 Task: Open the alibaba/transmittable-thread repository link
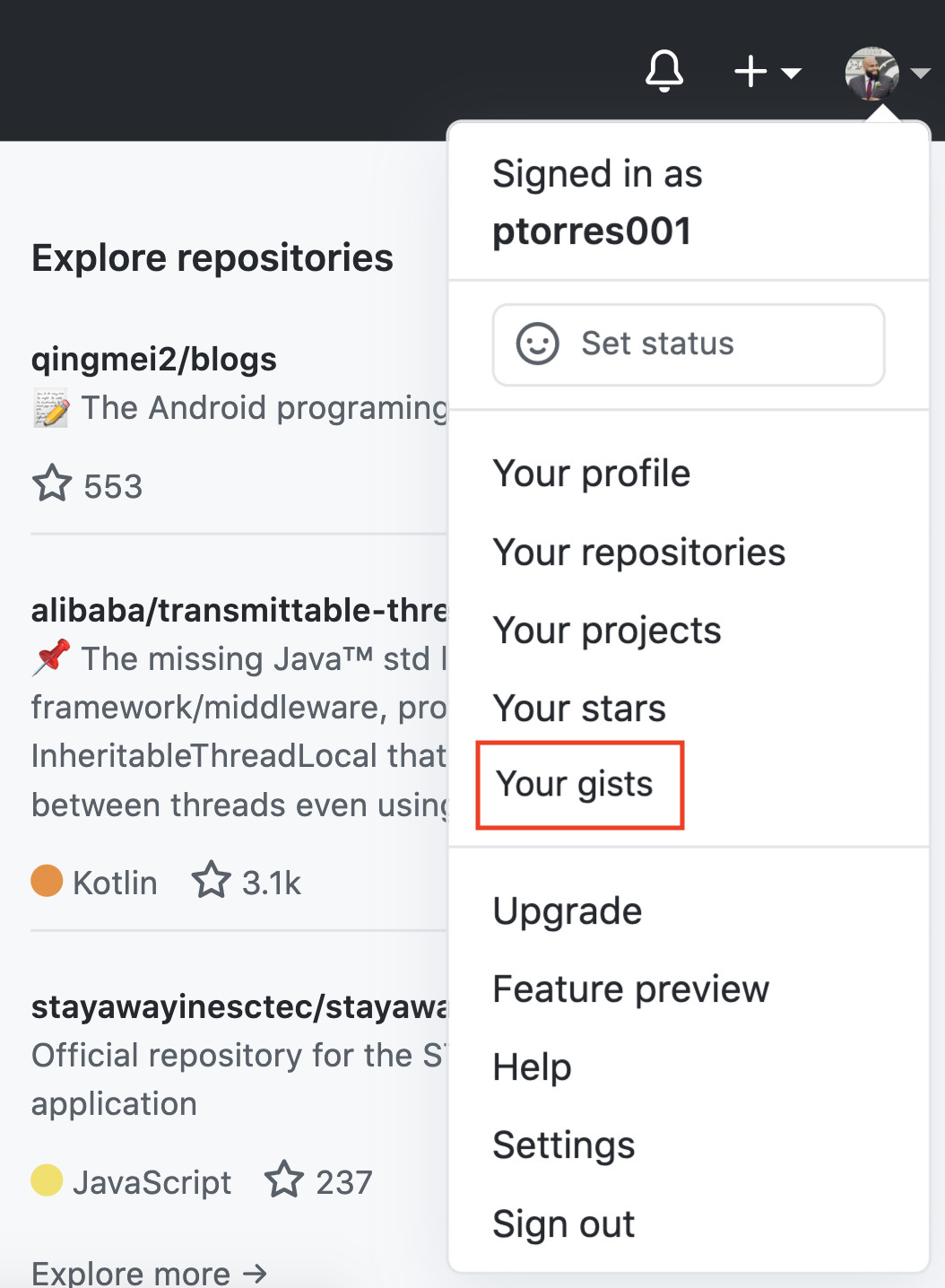click(x=239, y=611)
